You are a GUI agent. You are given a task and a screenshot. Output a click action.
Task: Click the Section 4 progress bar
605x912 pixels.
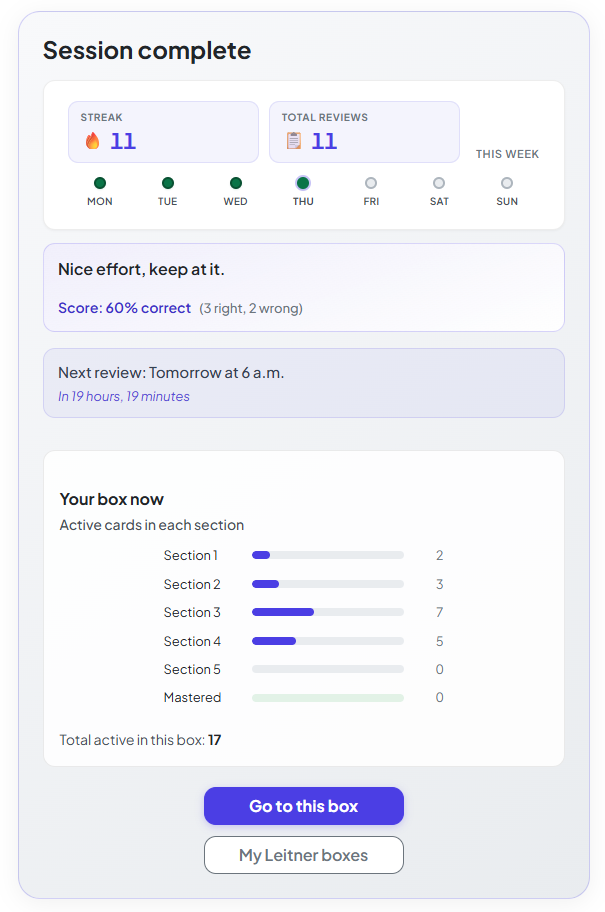(x=328, y=641)
